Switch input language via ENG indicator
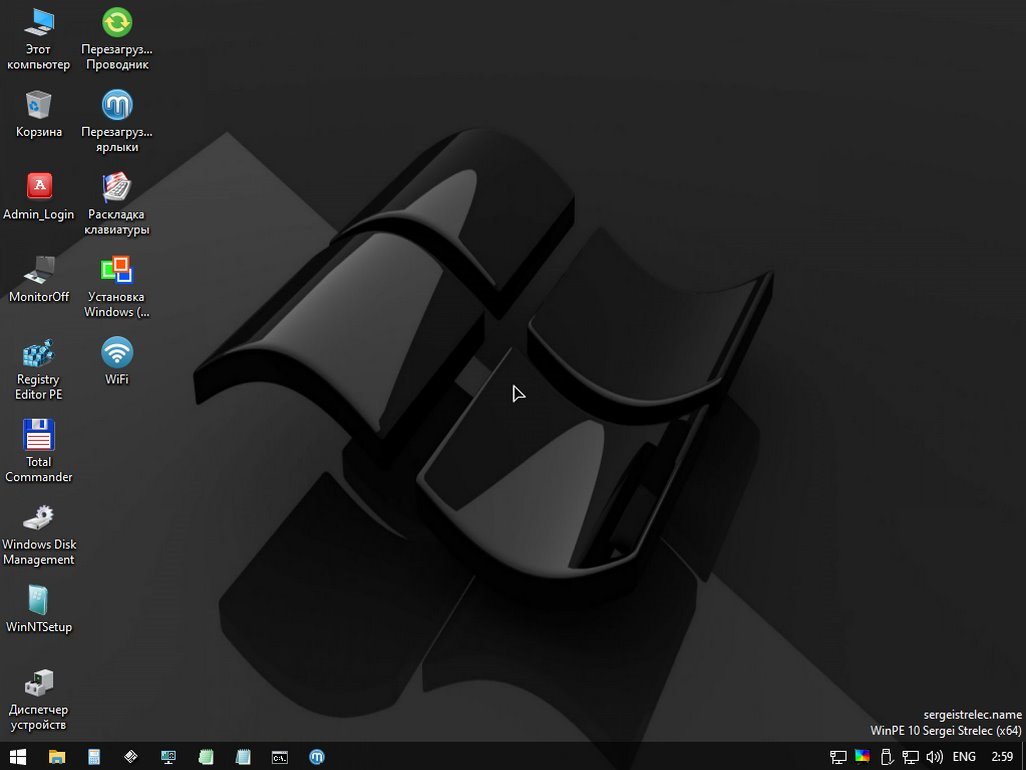The height and width of the screenshot is (770, 1026). tap(964, 757)
